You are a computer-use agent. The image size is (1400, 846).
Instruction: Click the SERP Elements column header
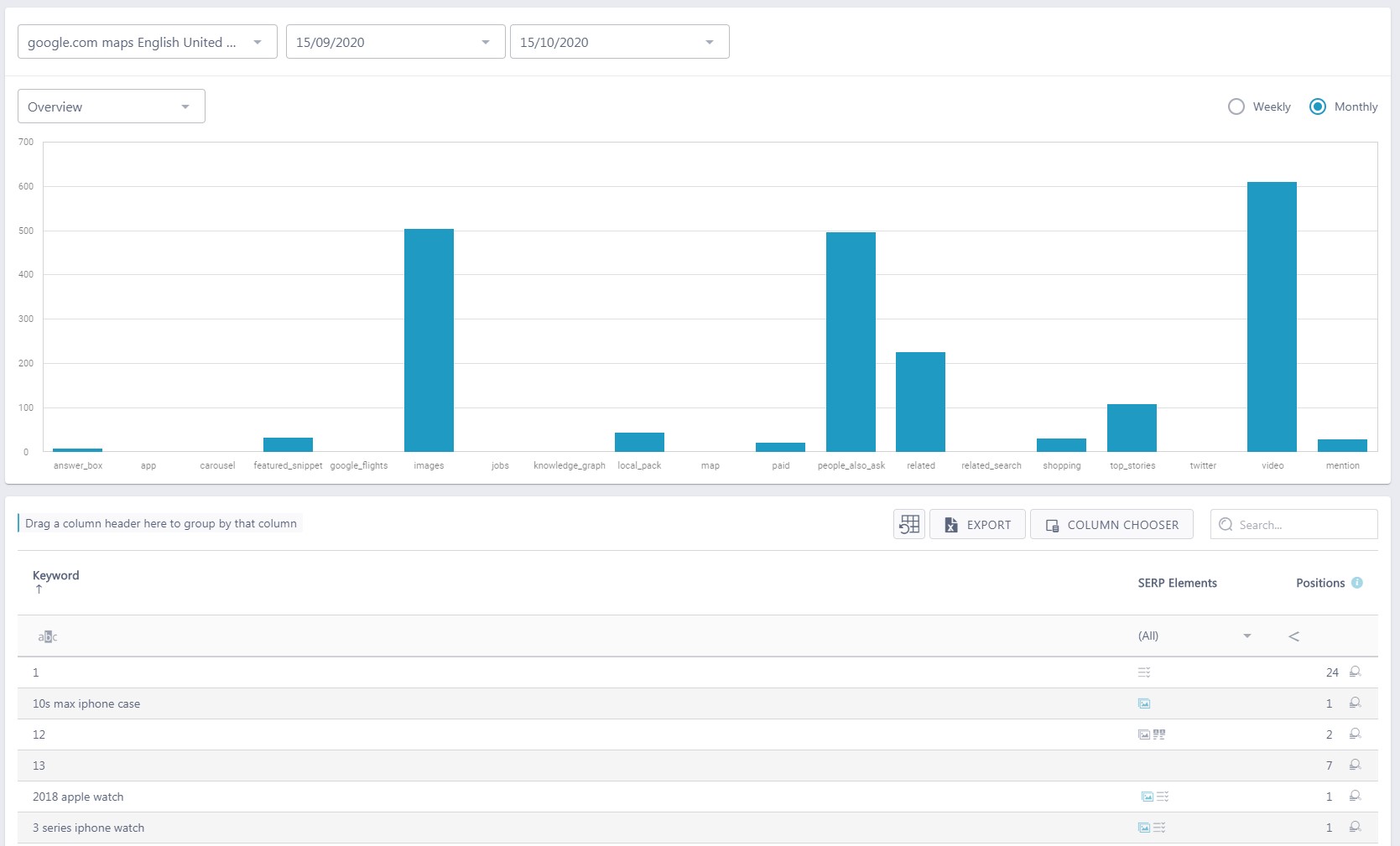pyautogui.click(x=1177, y=583)
